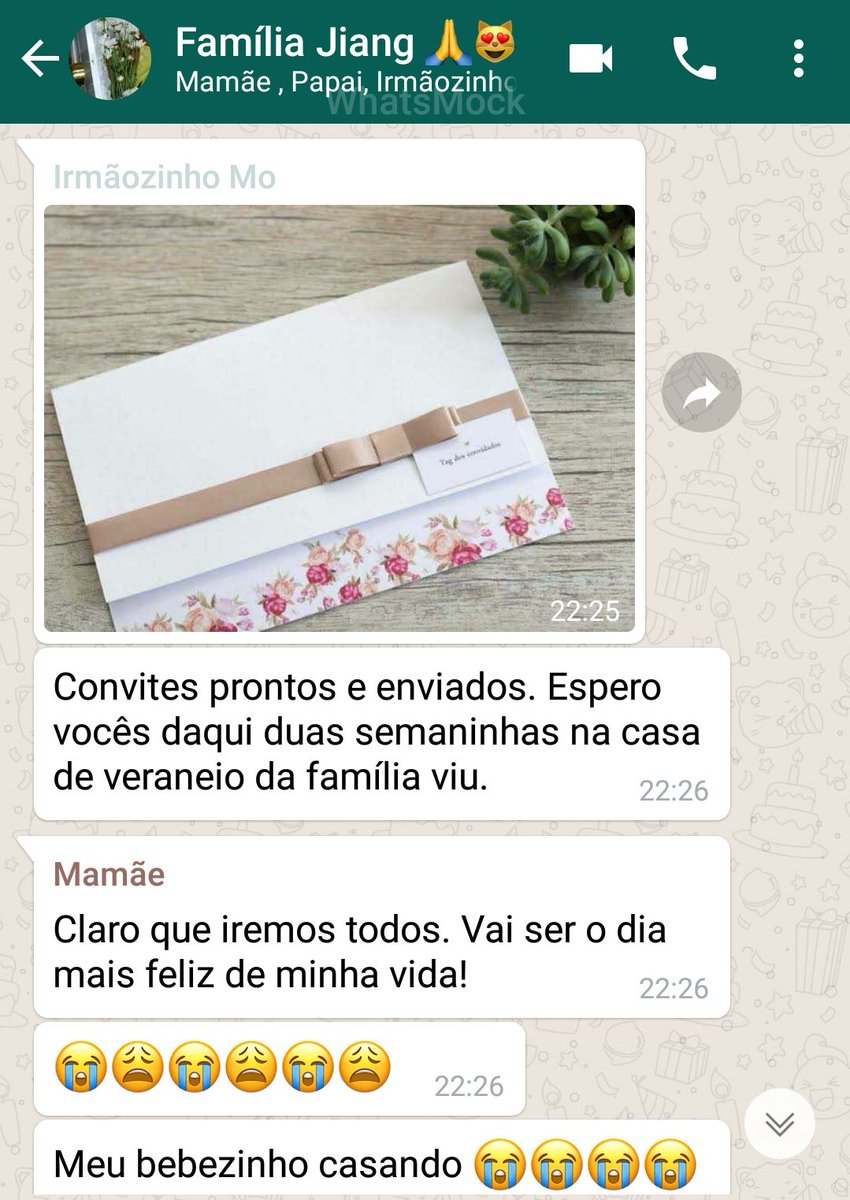Open the Família Jiang group profile picture
This screenshot has height=1200, width=850.
pyautogui.click(x=111, y=59)
